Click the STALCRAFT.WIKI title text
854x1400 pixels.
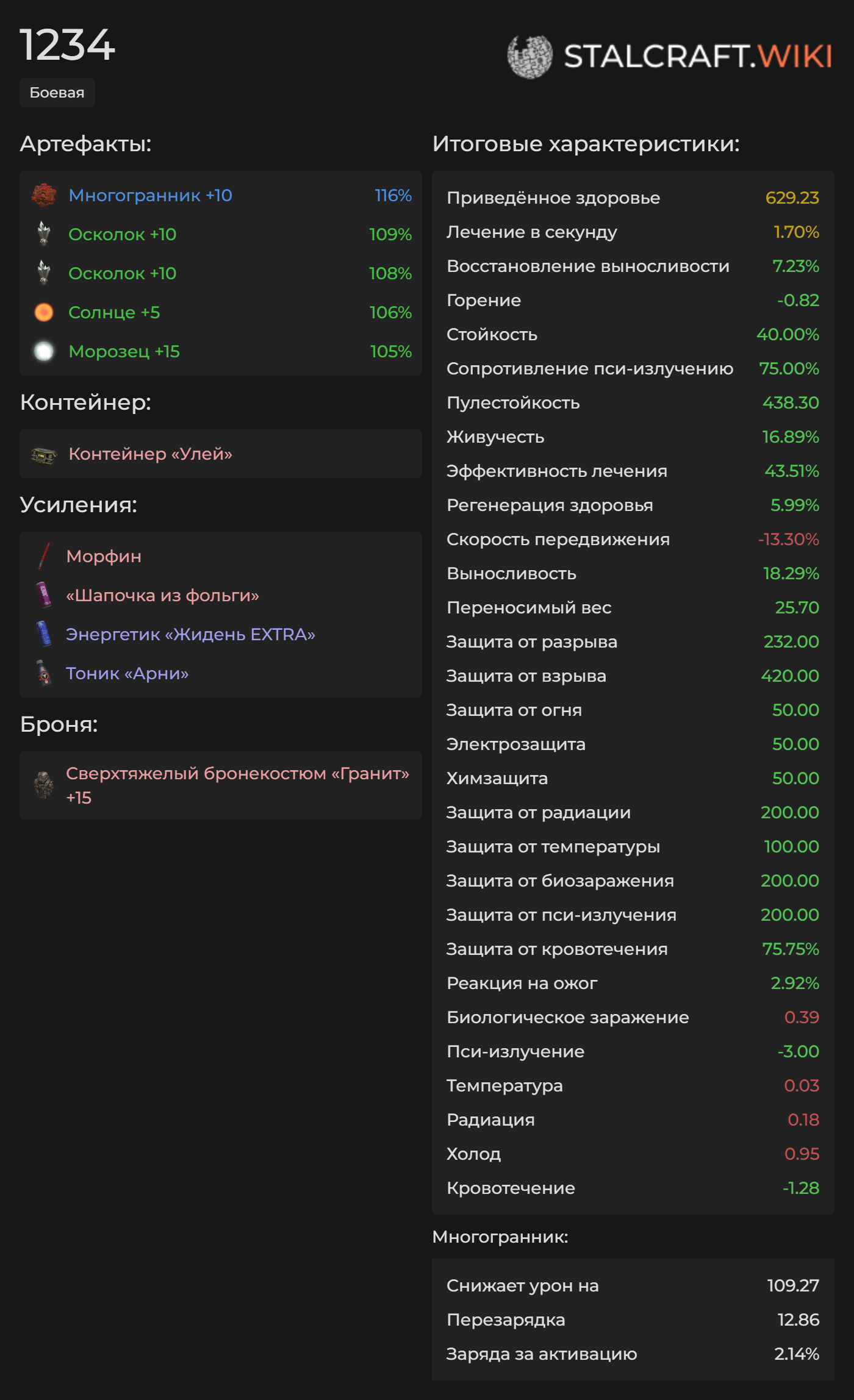[x=698, y=57]
